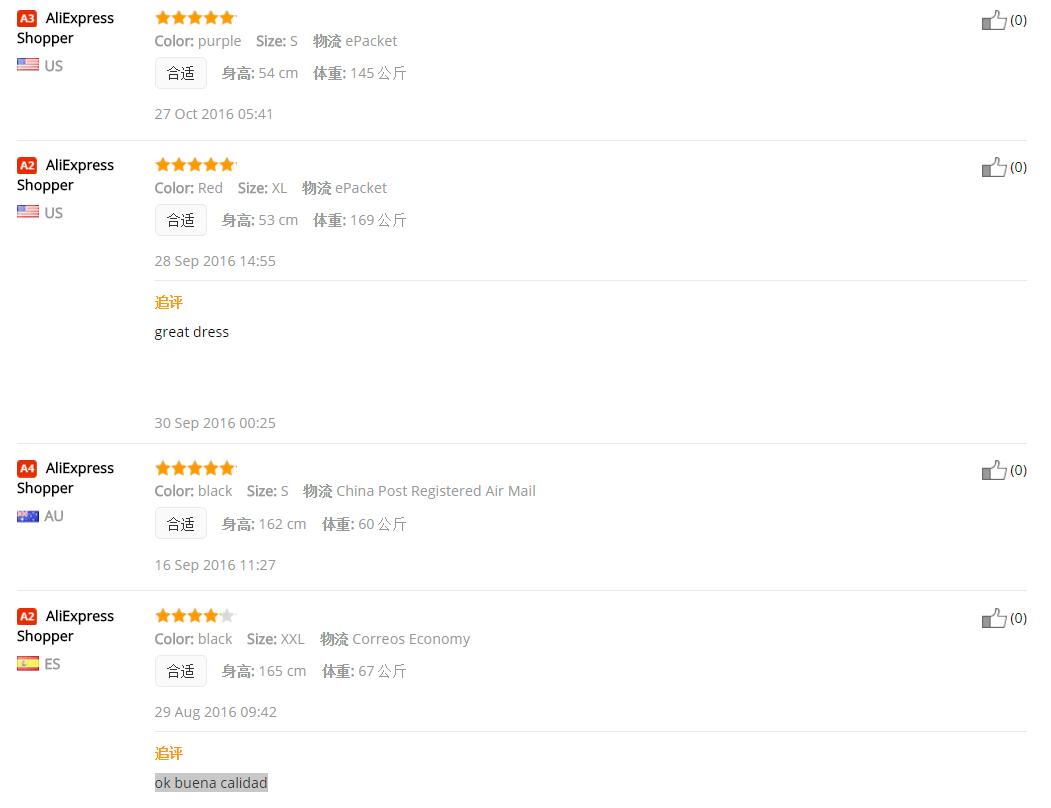Like the ES shopper's black XXL review
1051x808 pixels.
(x=993, y=618)
